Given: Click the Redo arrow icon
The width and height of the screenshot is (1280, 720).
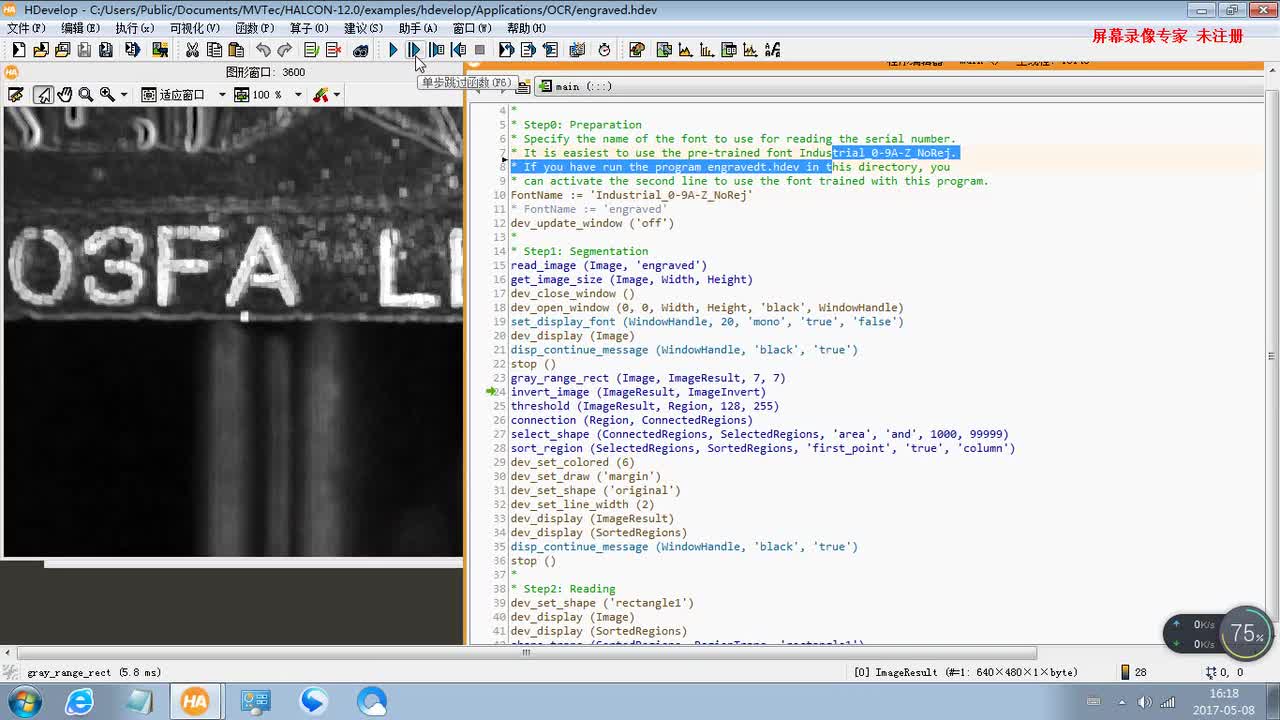Looking at the screenshot, I should coord(285,50).
